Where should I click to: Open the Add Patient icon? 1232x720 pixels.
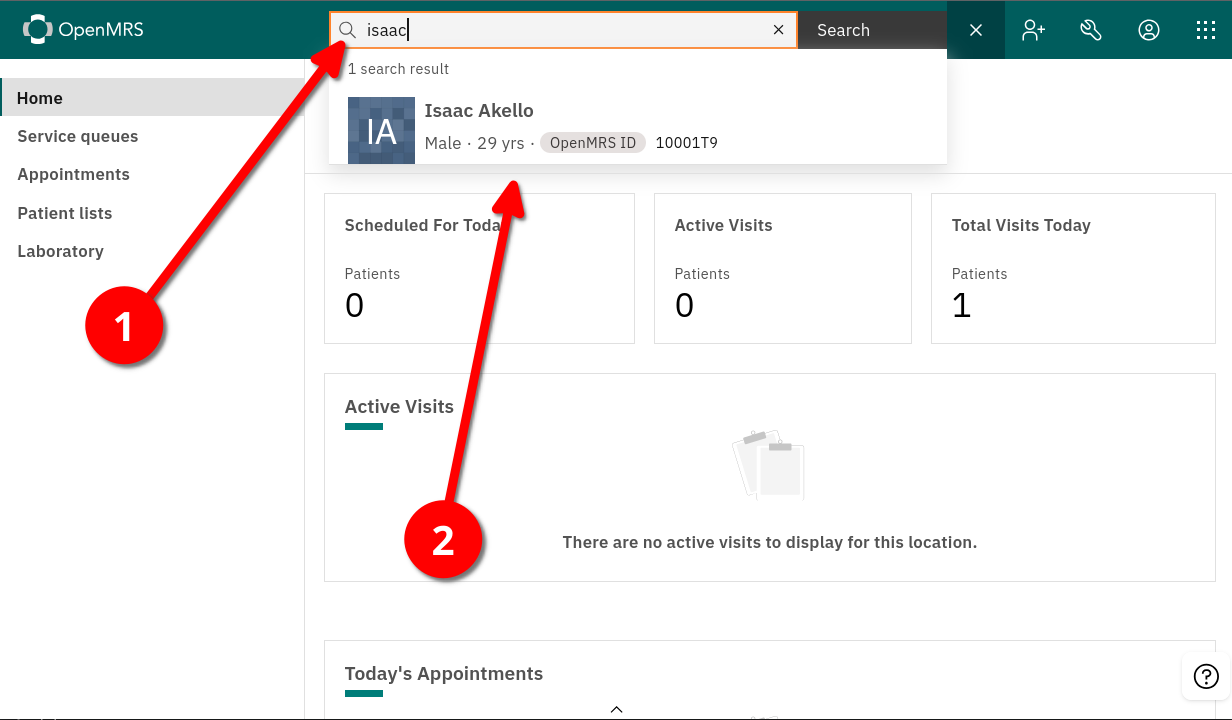coord(1033,30)
